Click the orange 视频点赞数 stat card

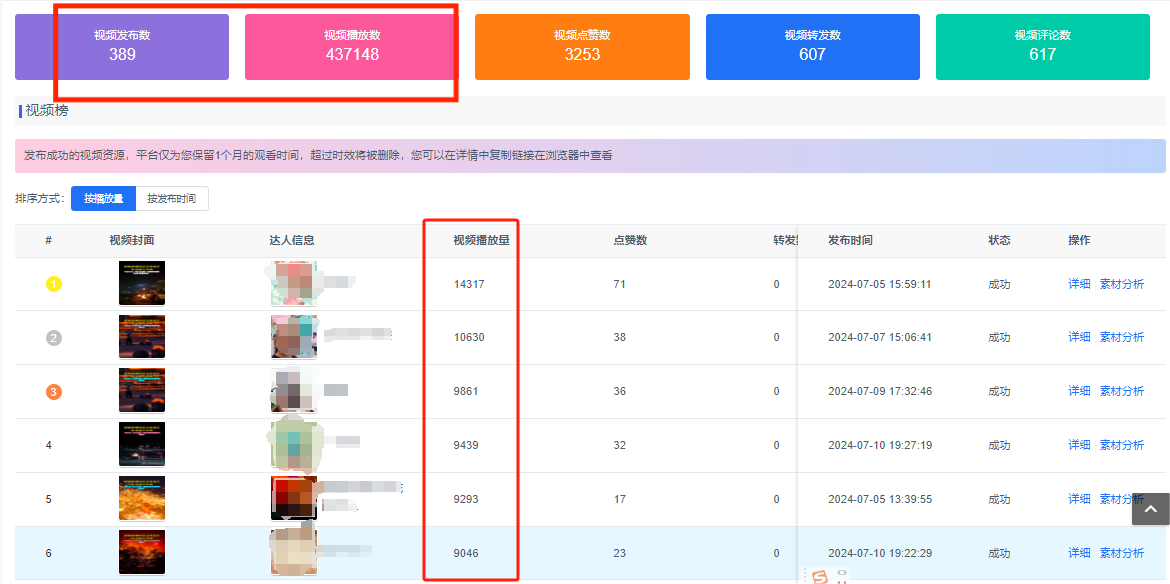point(582,46)
